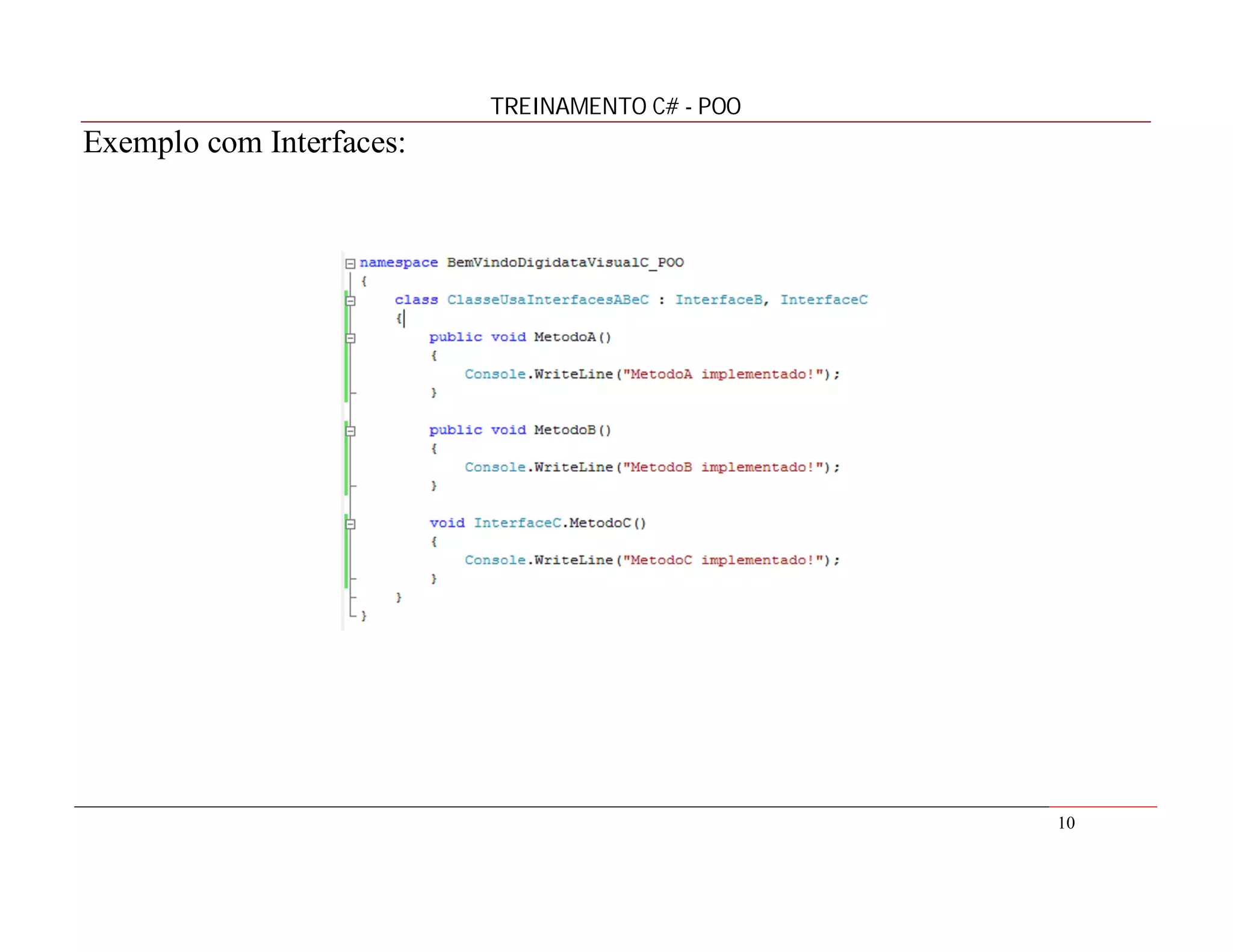The width and height of the screenshot is (1233, 952).
Task: Click the "MetodoC implementado!" string
Action: [723, 560]
